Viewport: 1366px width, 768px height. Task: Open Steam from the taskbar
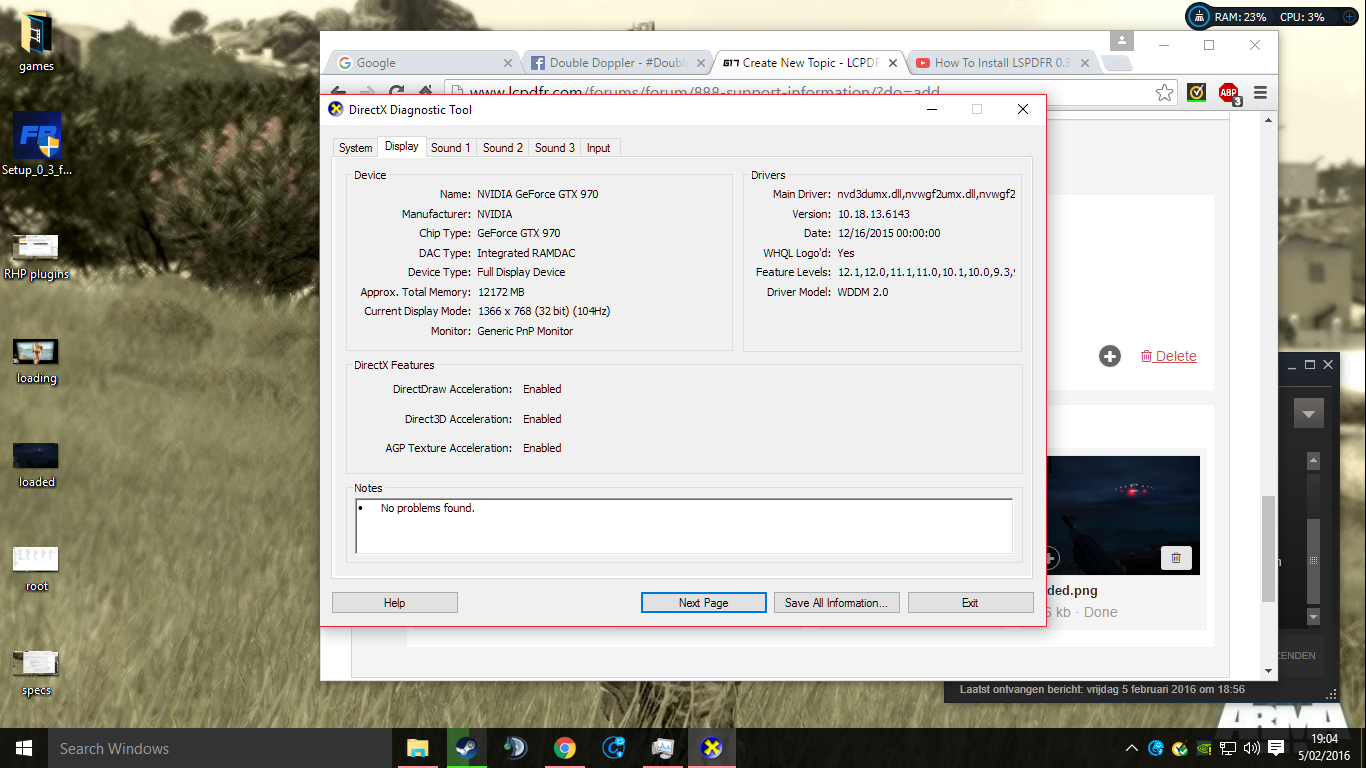[x=466, y=748]
